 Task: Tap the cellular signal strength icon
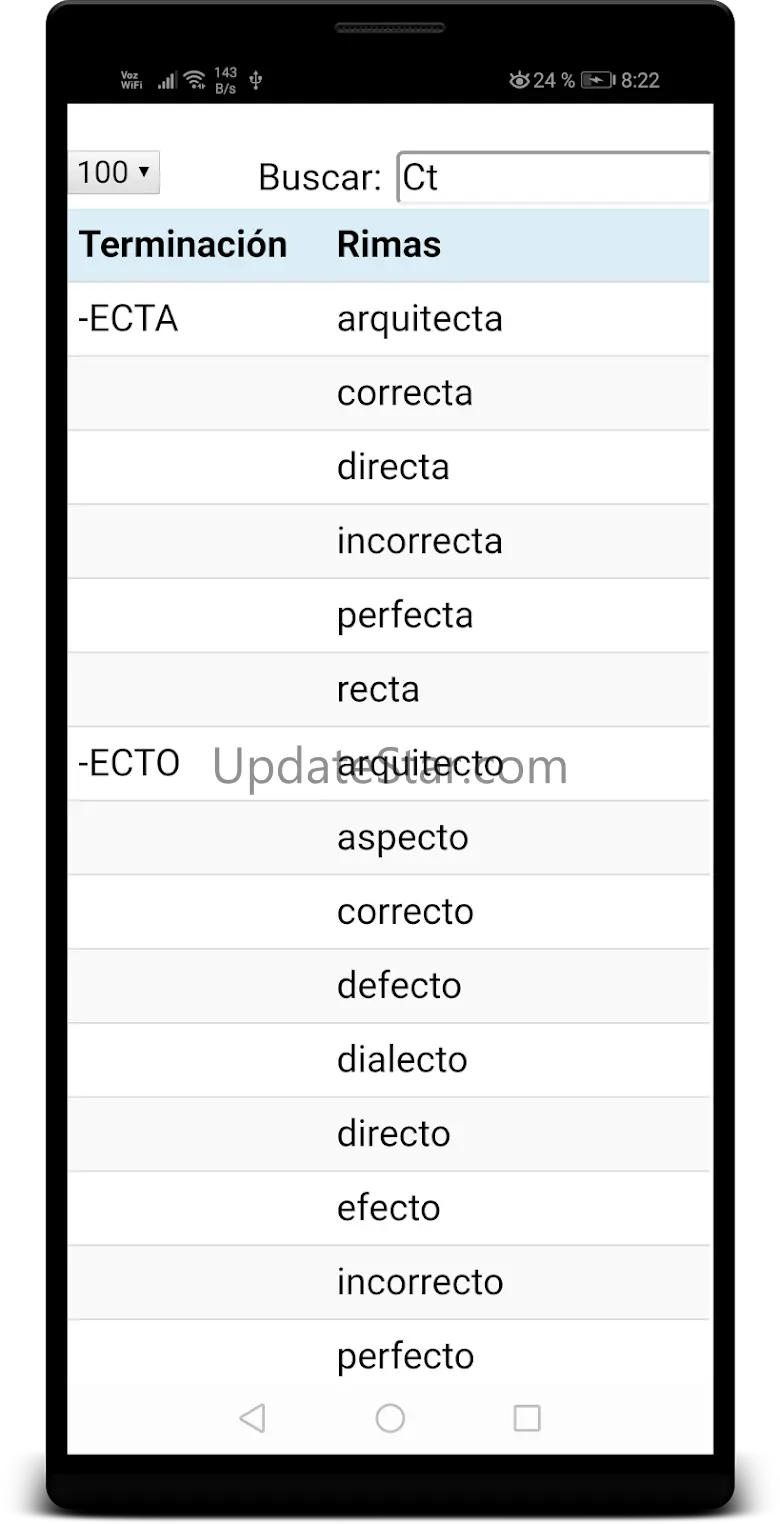[x=167, y=80]
